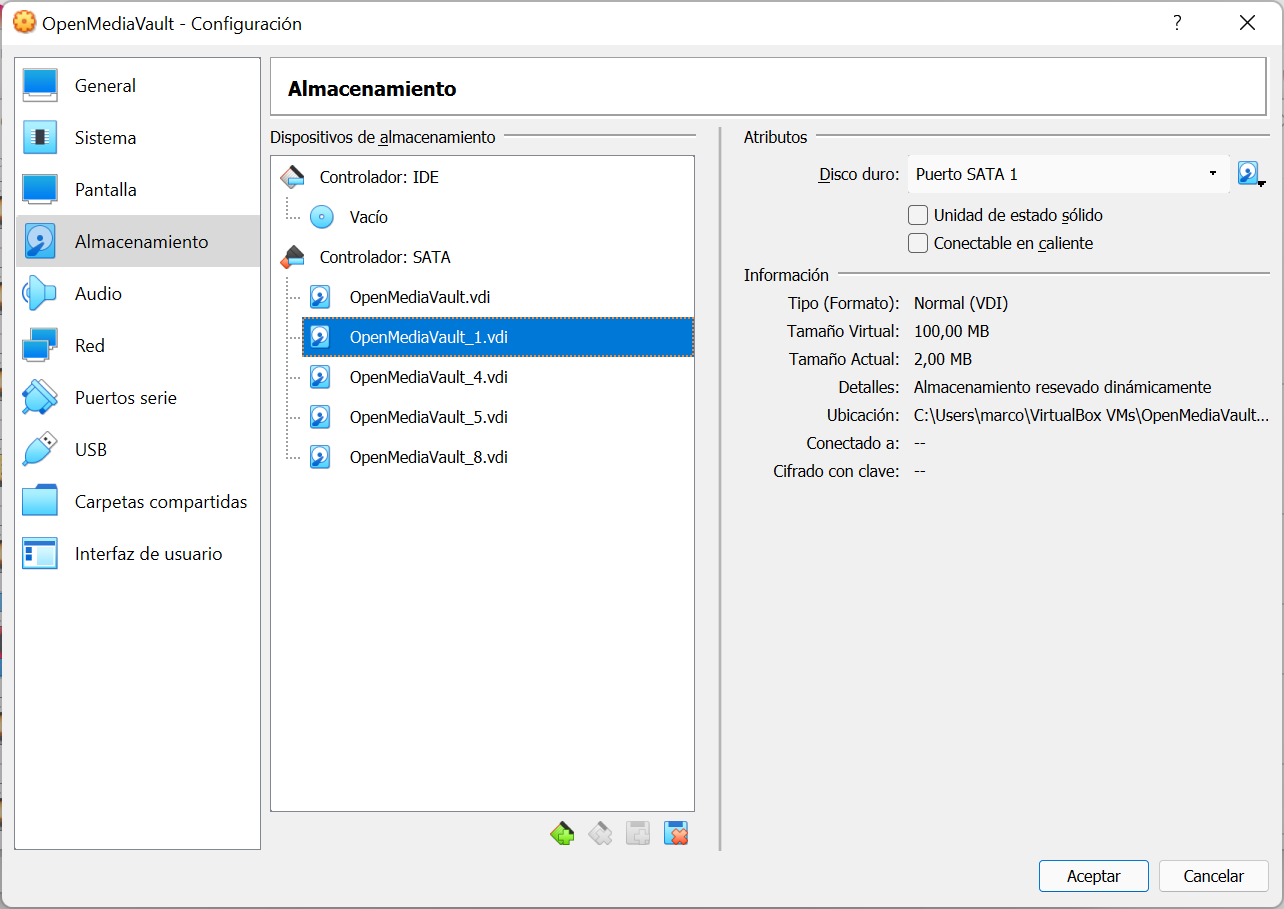Screen dimensions: 1284x909
Task: Click the Controlador: SATA controller icon
Action: point(292,257)
